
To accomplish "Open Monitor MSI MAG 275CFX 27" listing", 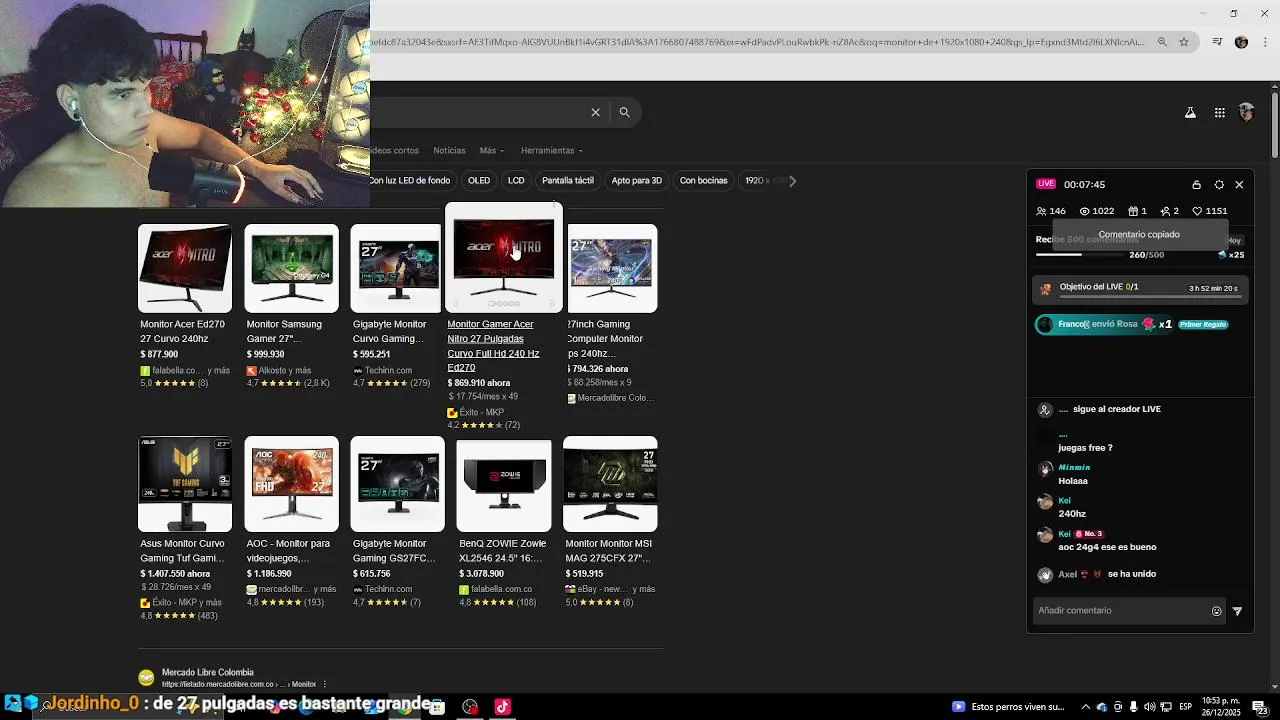I will pos(610,522).
